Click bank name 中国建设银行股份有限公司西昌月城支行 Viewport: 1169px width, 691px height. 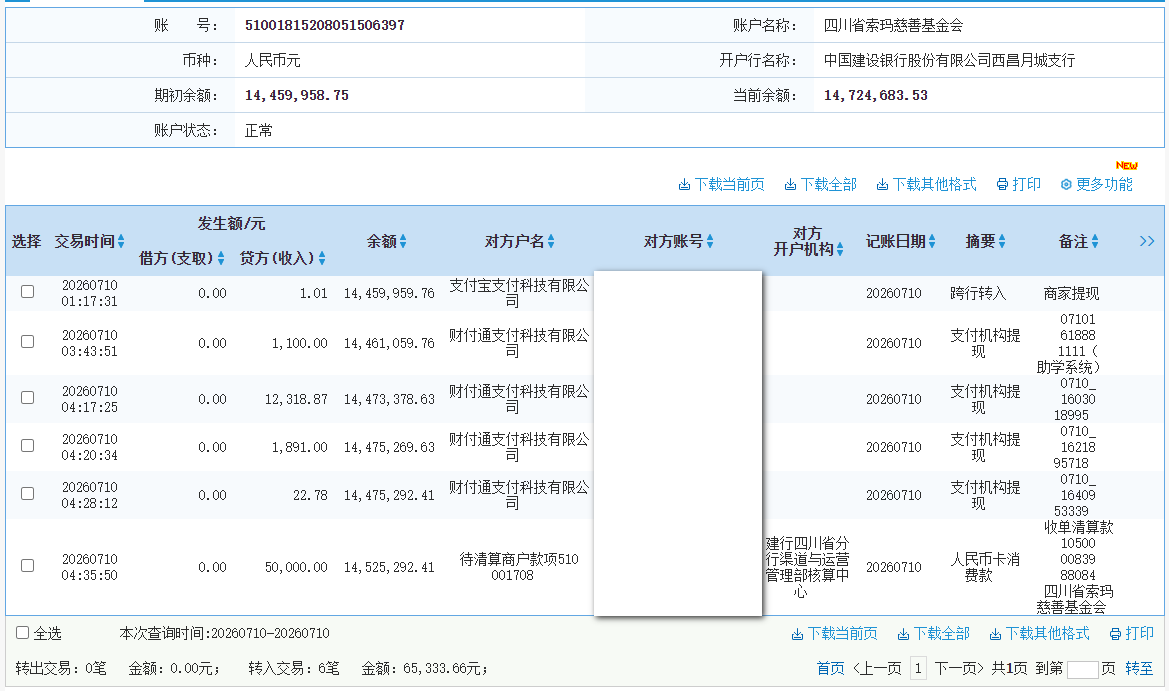coord(949,60)
